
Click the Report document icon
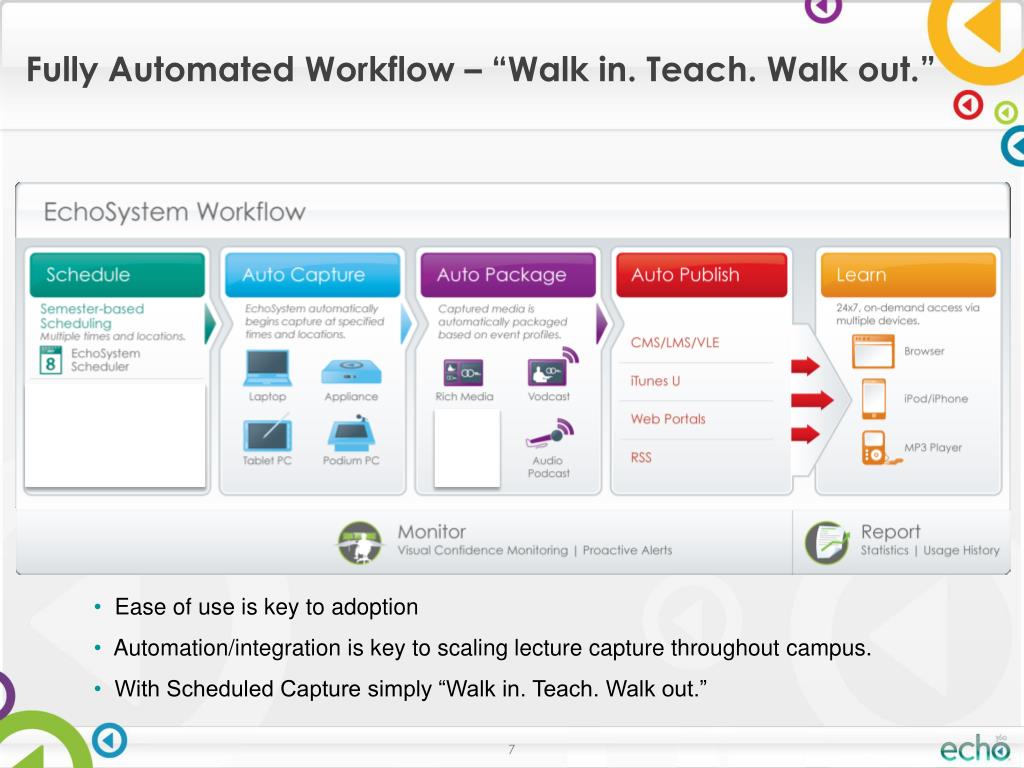(x=827, y=542)
